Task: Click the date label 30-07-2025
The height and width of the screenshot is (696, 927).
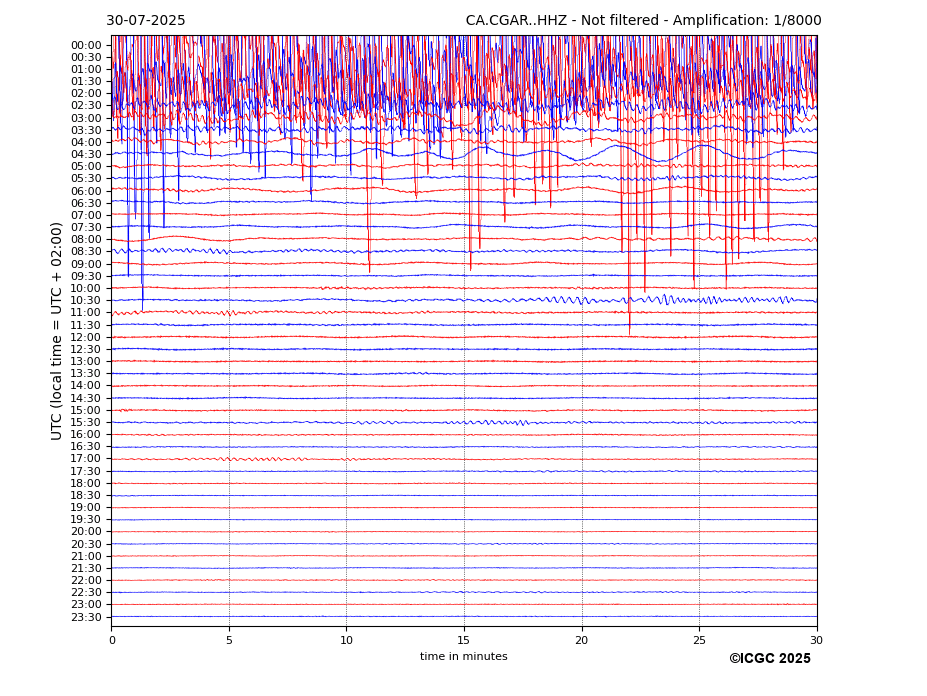Action: coord(145,21)
